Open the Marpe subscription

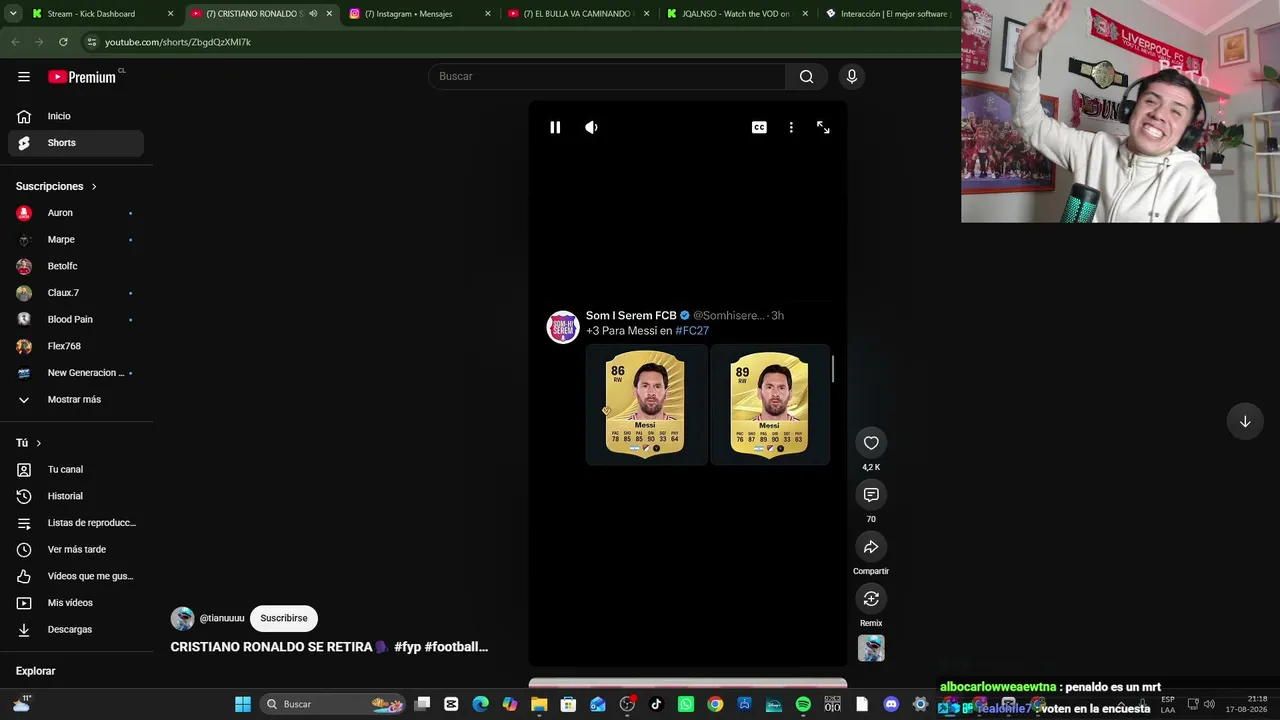coord(76,240)
